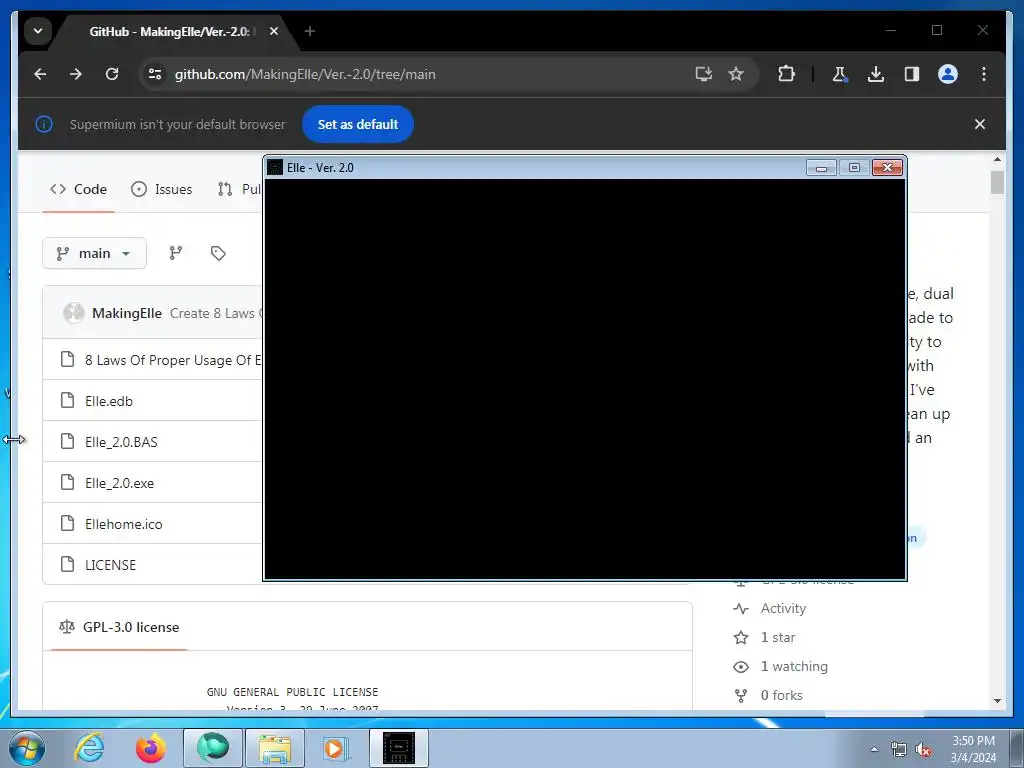The image size is (1024, 768).
Task: Reload the GitHub page
Action: tap(112, 74)
